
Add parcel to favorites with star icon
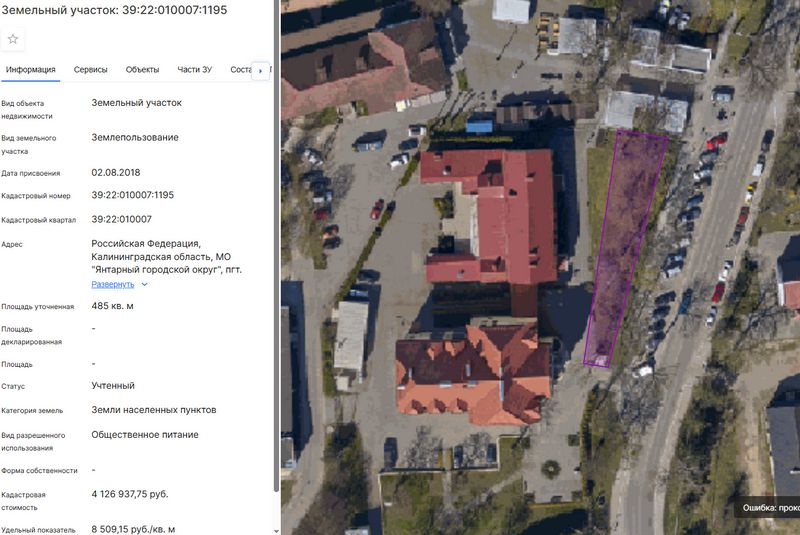[13, 39]
